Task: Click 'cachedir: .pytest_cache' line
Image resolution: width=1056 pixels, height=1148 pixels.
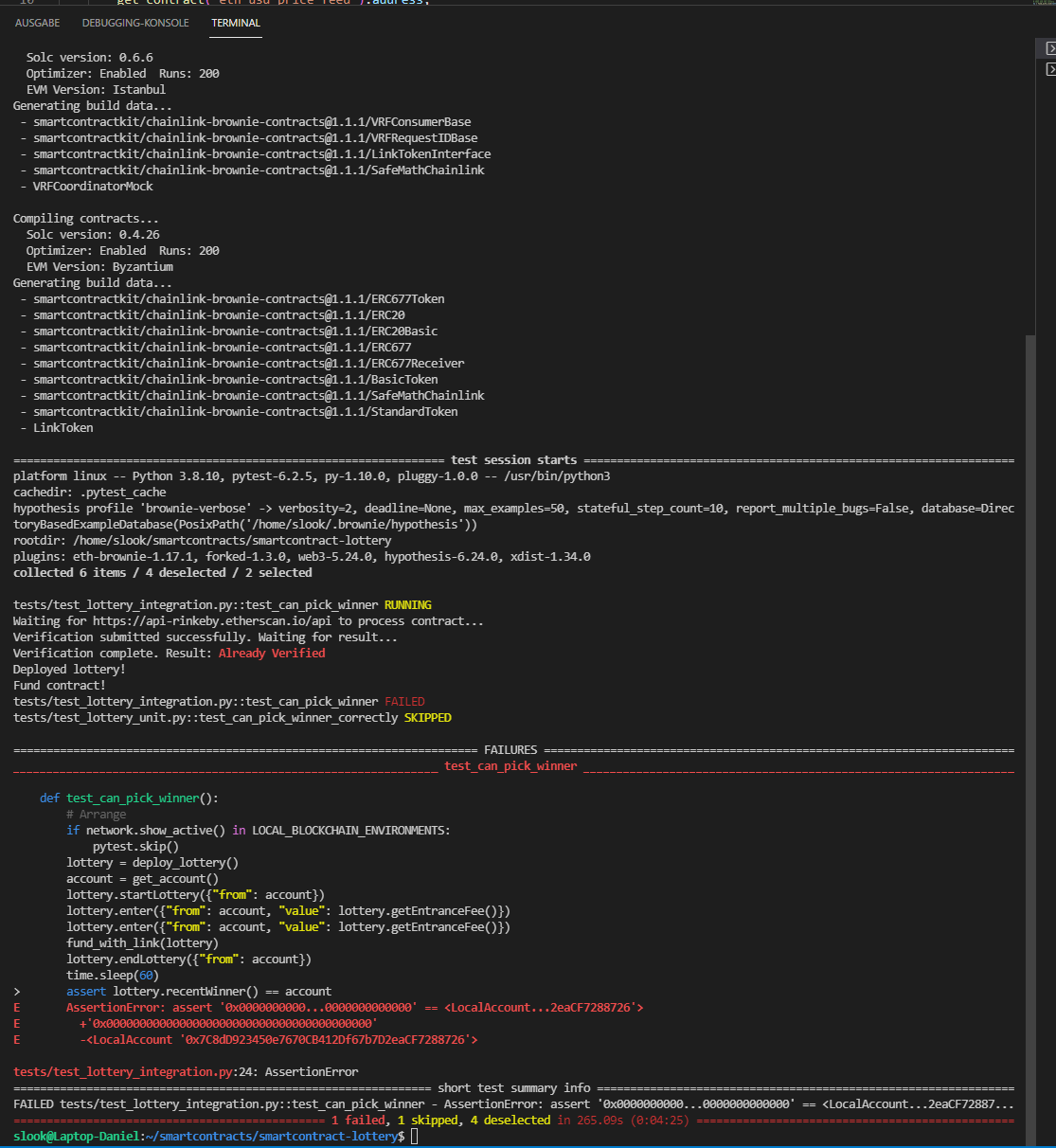Action: click(90, 493)
